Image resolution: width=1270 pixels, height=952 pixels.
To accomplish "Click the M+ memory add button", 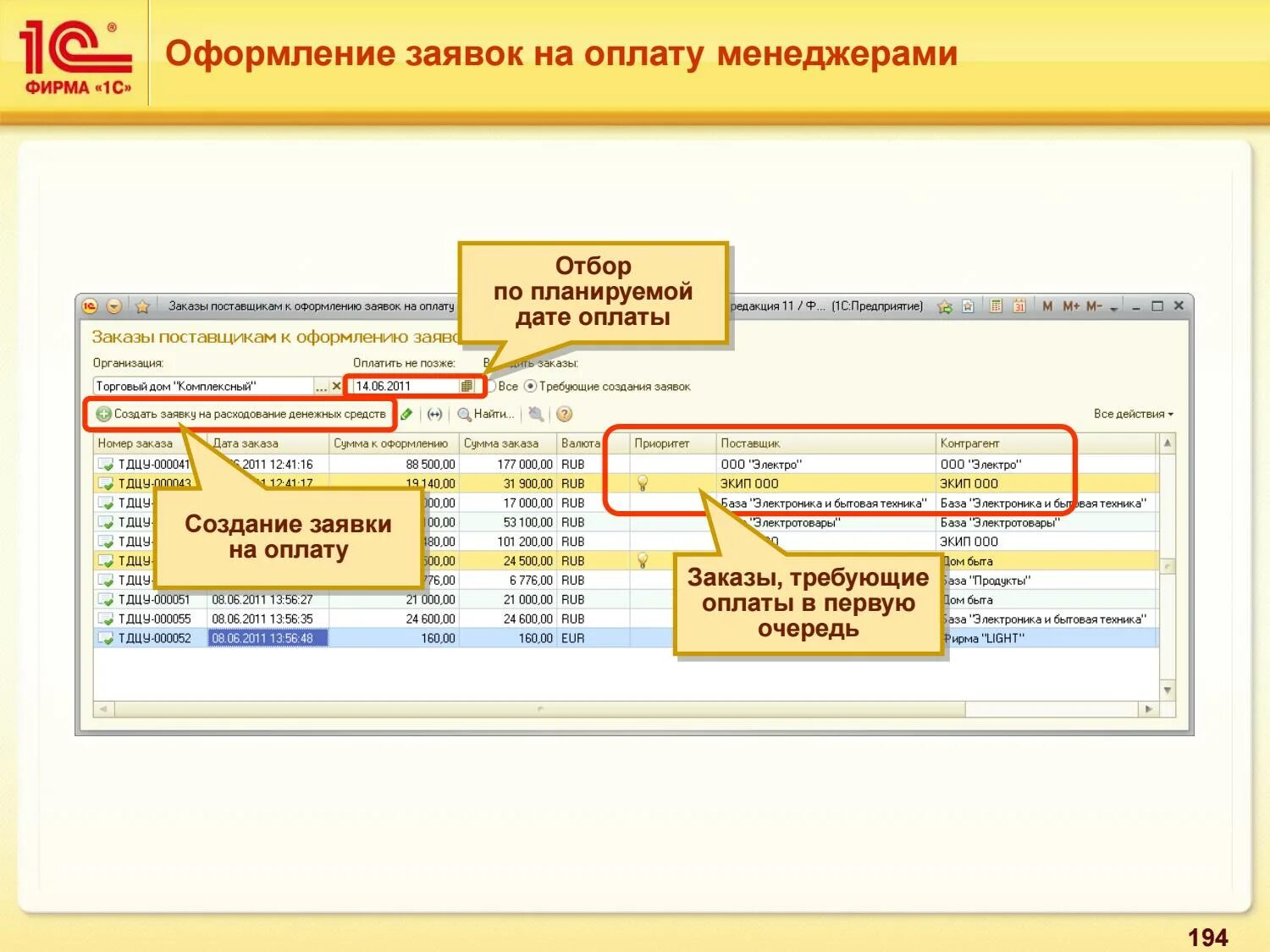I will pyautogui.click(x=1071, y=306).
